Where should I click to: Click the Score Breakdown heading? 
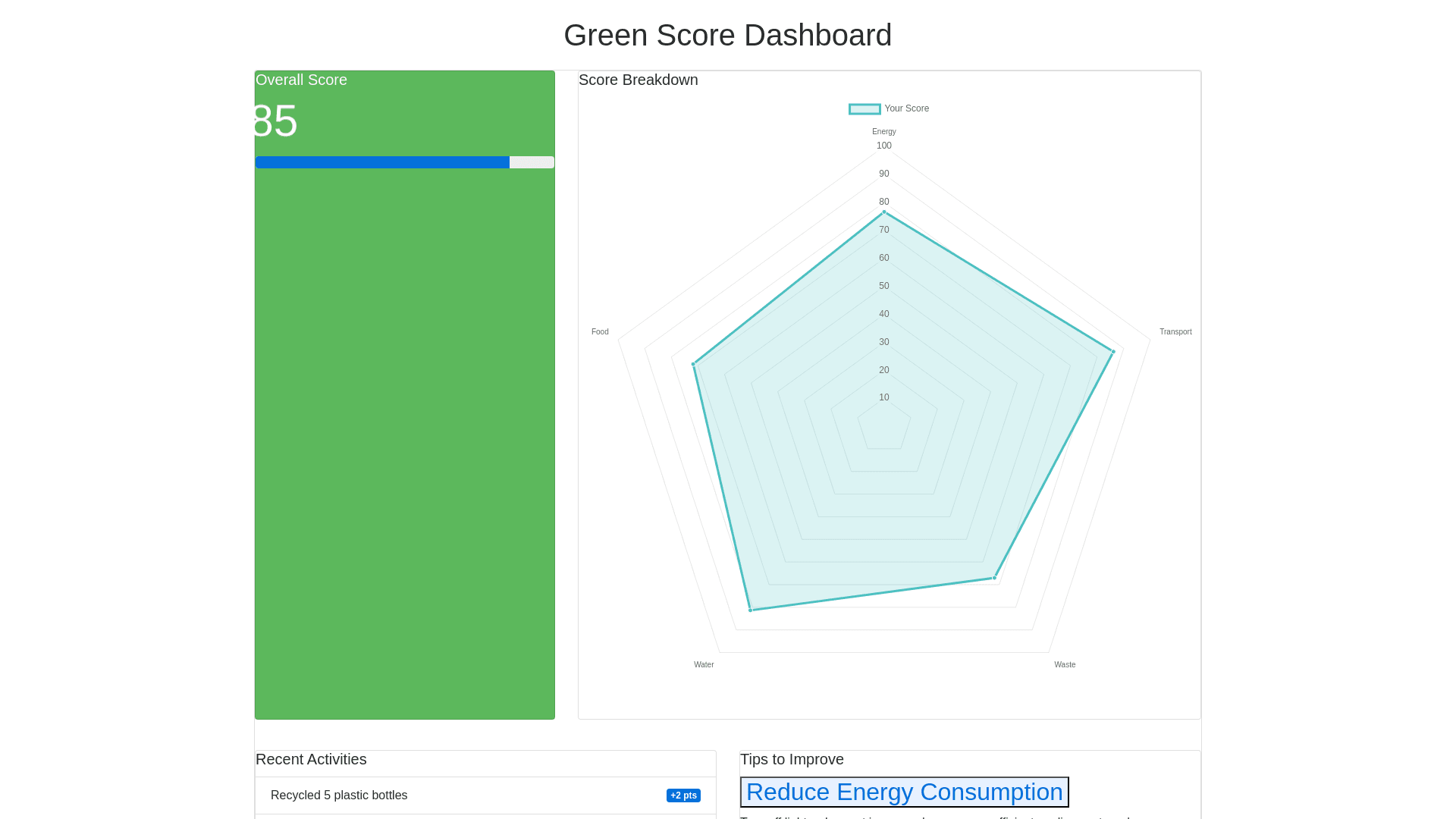pyautogui.click(x=638, y=80)
